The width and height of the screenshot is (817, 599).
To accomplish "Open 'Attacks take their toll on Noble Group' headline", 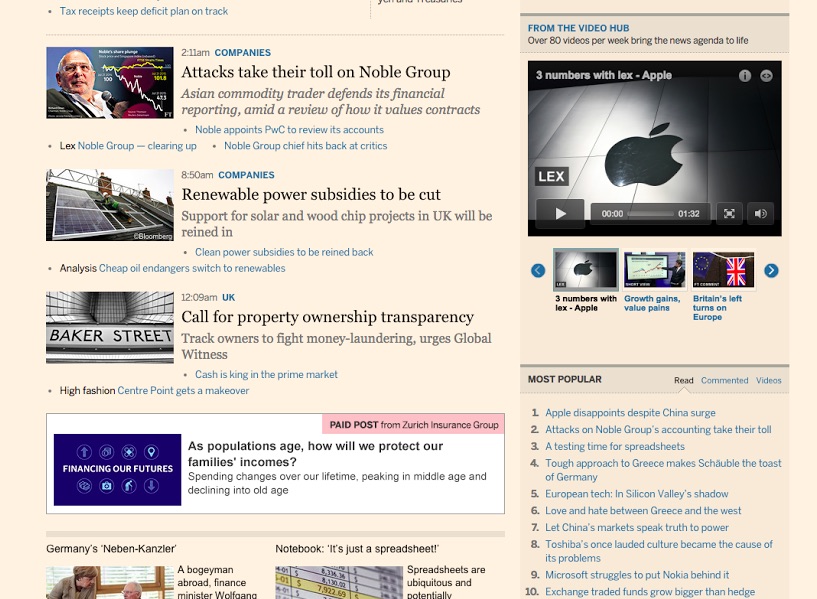I will (315, 72).
